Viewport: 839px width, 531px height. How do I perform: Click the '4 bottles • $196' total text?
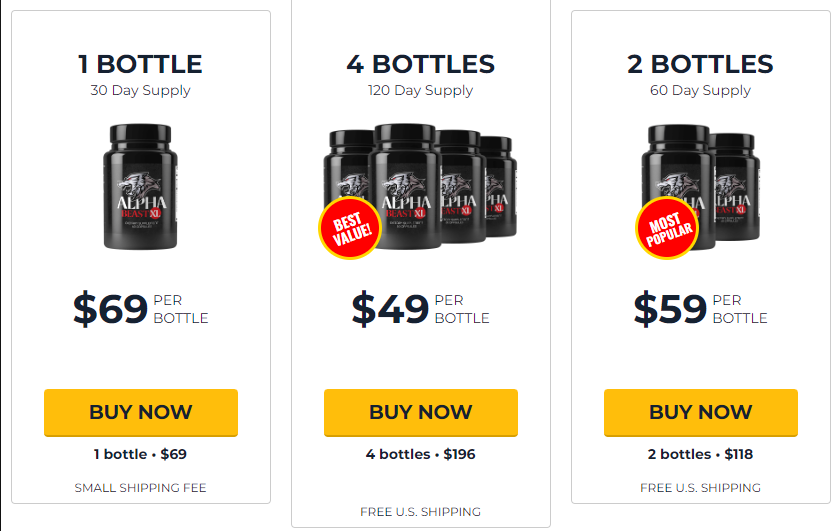pos(421,454)
